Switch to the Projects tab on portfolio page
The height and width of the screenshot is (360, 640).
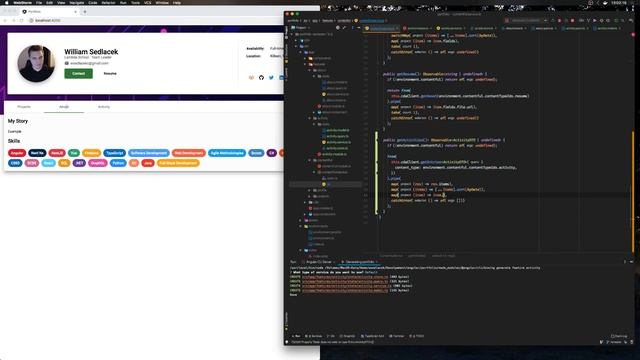click(x=24, y=107)
